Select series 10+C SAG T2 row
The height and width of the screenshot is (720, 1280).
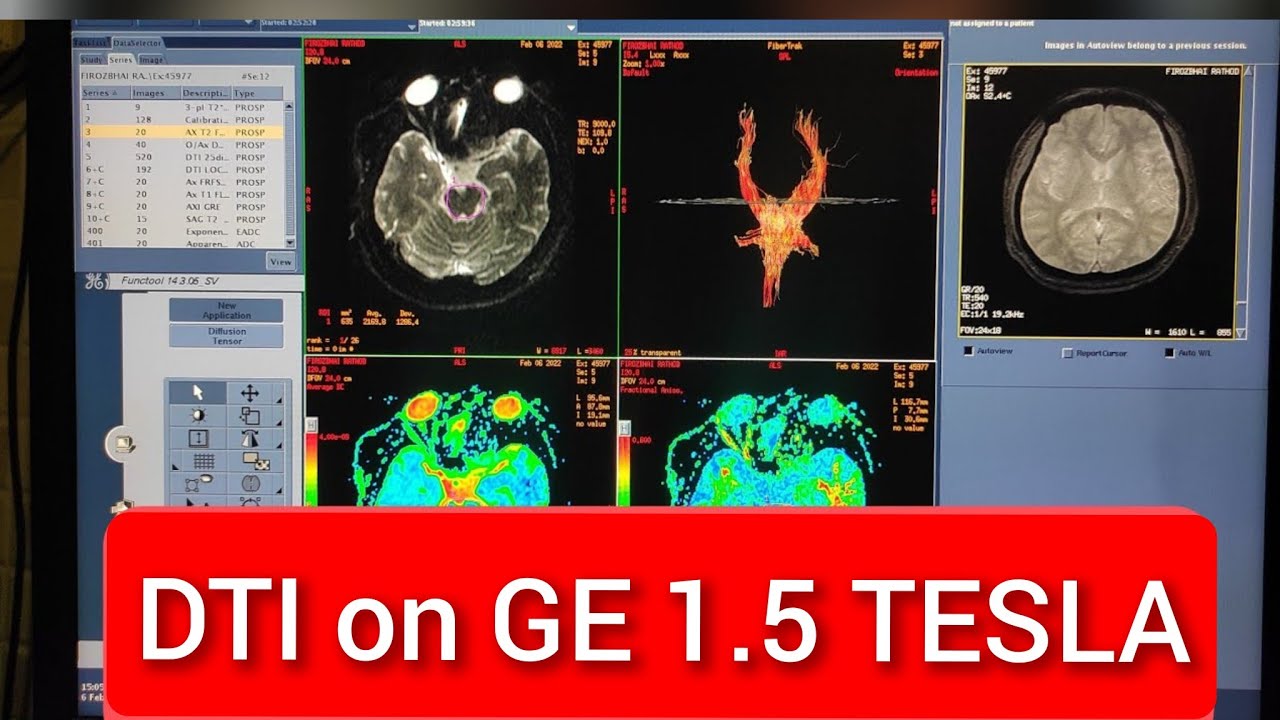[182, 218]
